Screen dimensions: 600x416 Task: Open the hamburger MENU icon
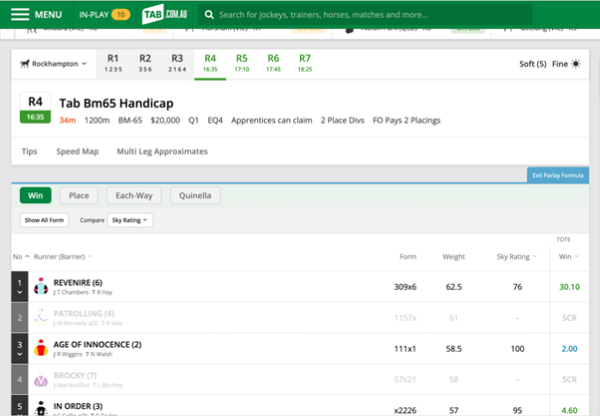pyautogui.click(x=20, y=15)
